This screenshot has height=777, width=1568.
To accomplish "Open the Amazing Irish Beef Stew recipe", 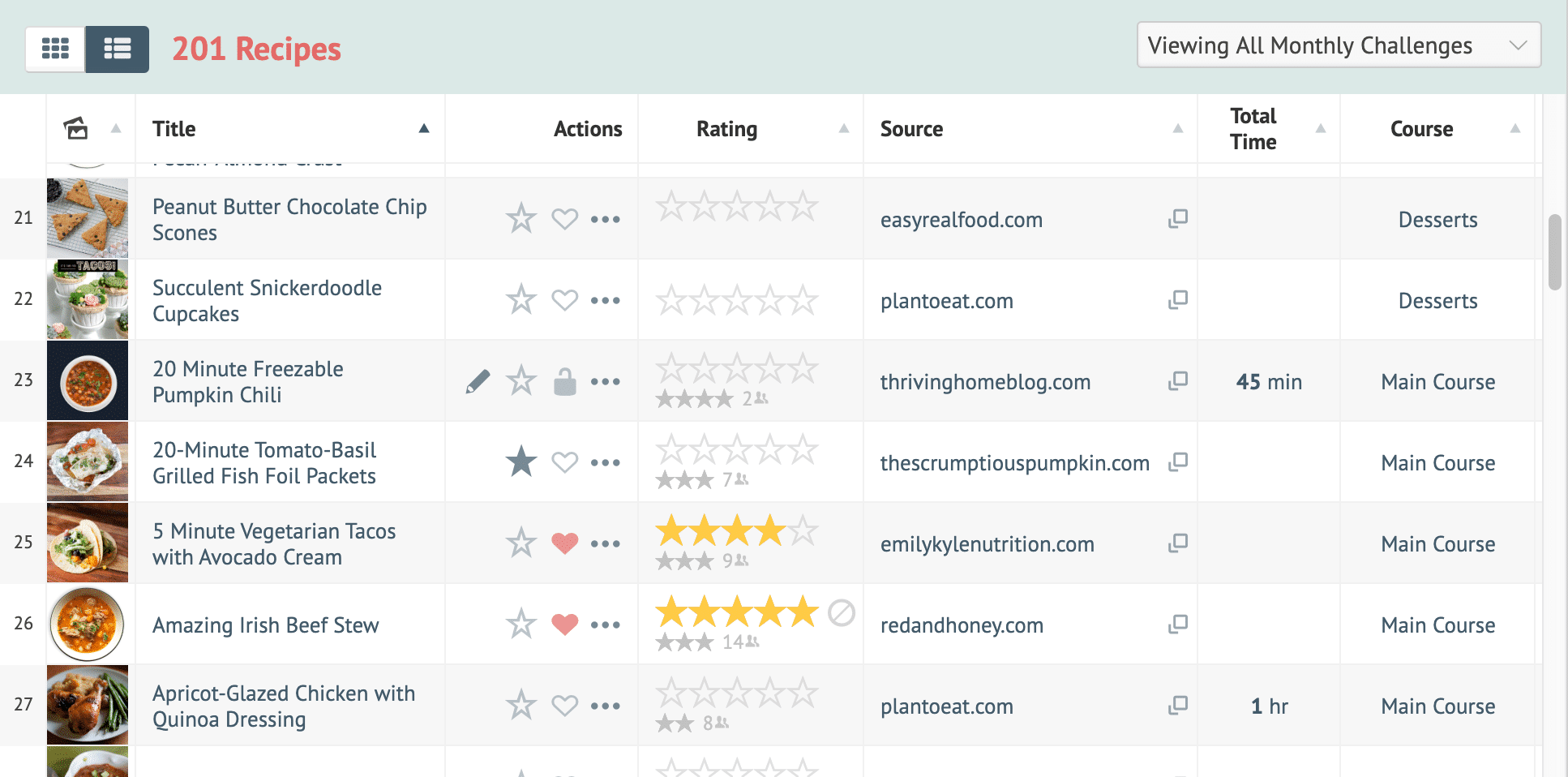I will click(265, 625).
